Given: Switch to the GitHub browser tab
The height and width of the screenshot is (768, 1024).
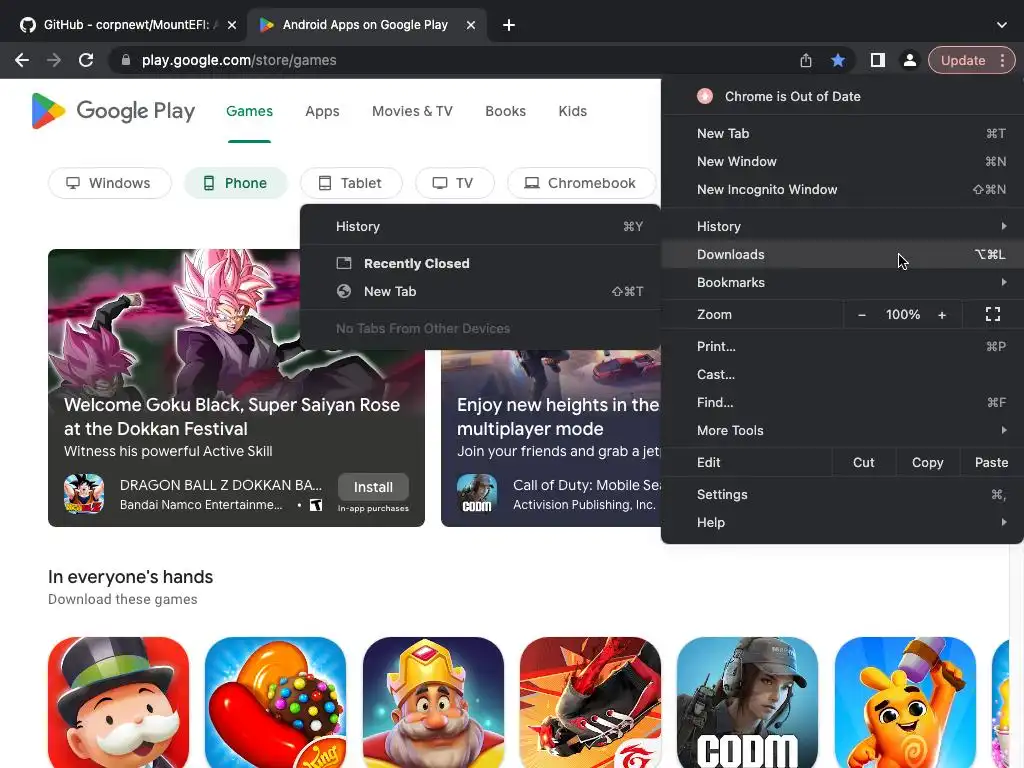Looking at the screenshot, I should [126, 25].
